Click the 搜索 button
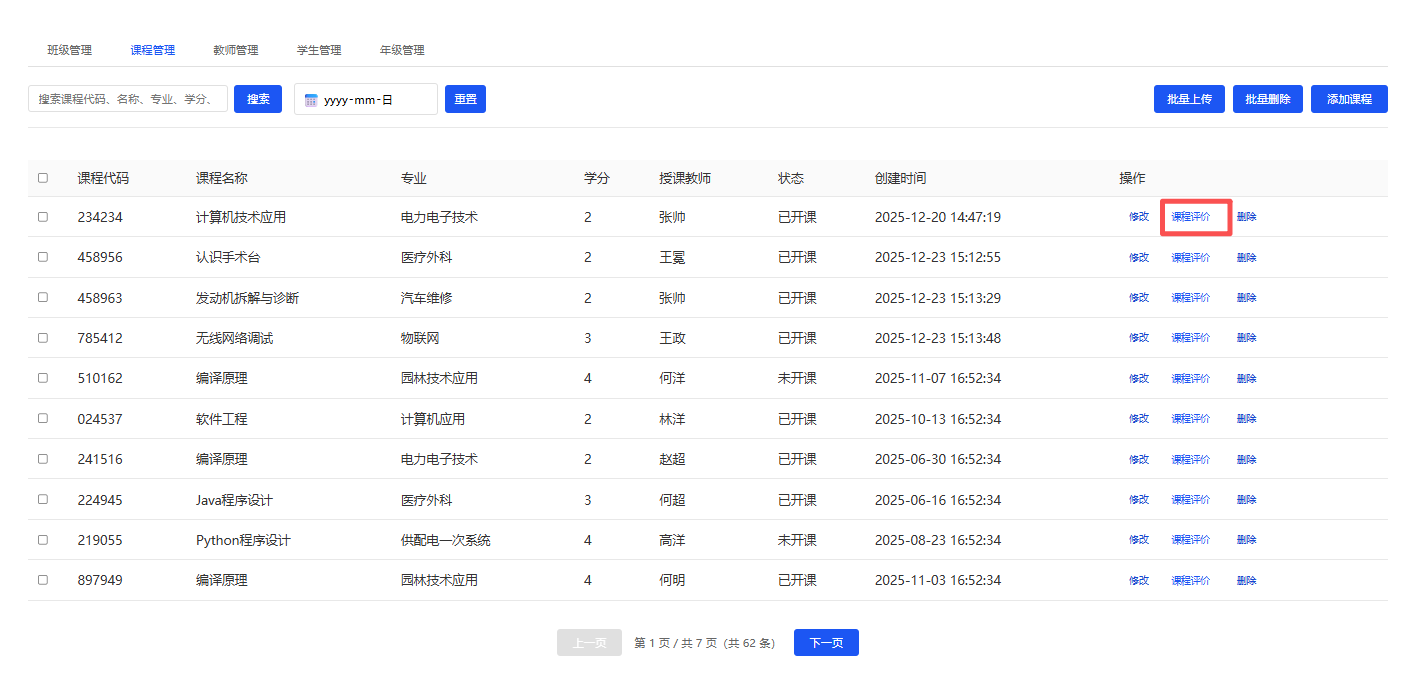The height and width of the screenshot is (695, 1415). [258, 99]
